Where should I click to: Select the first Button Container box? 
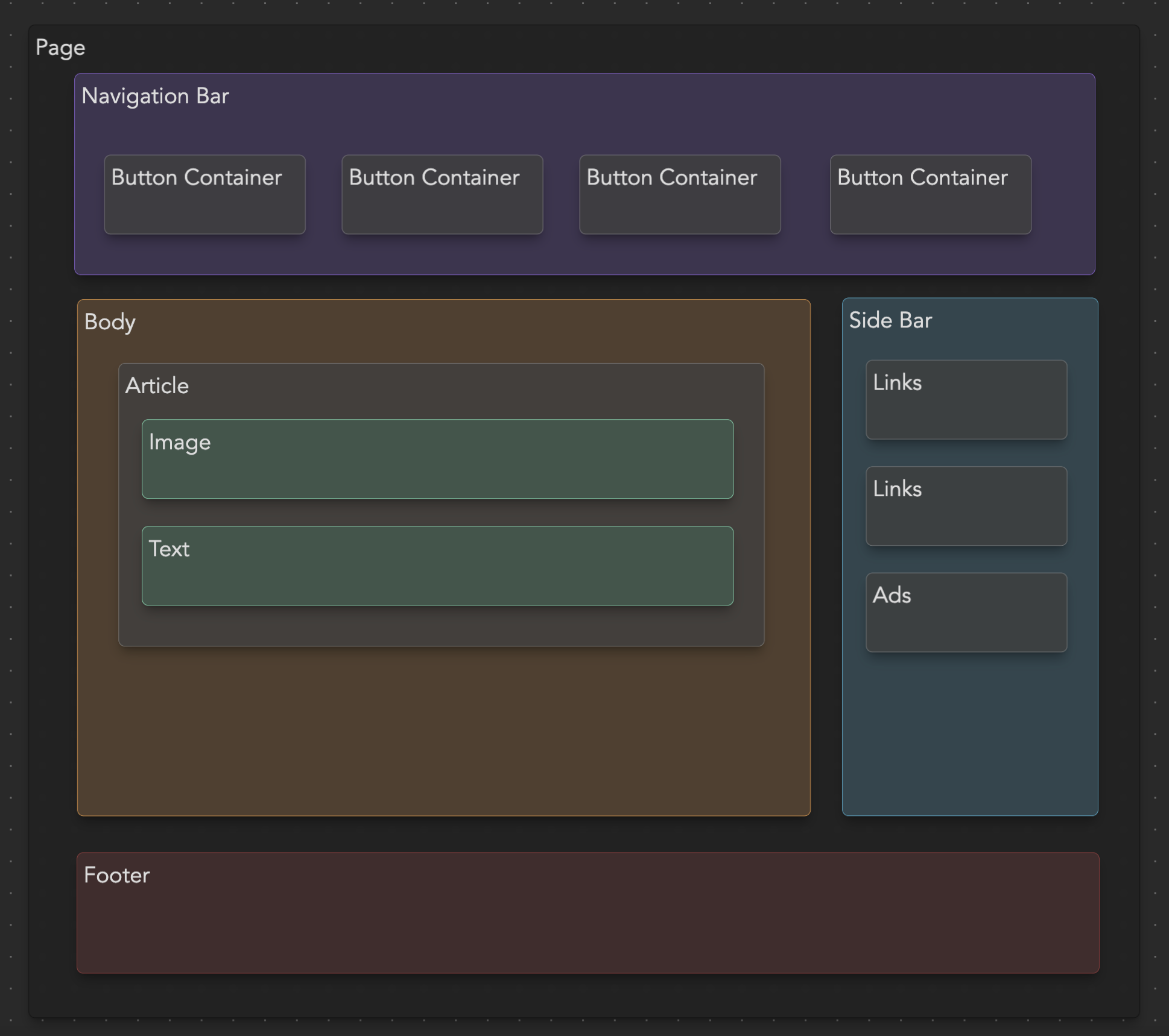coord(204,195)
